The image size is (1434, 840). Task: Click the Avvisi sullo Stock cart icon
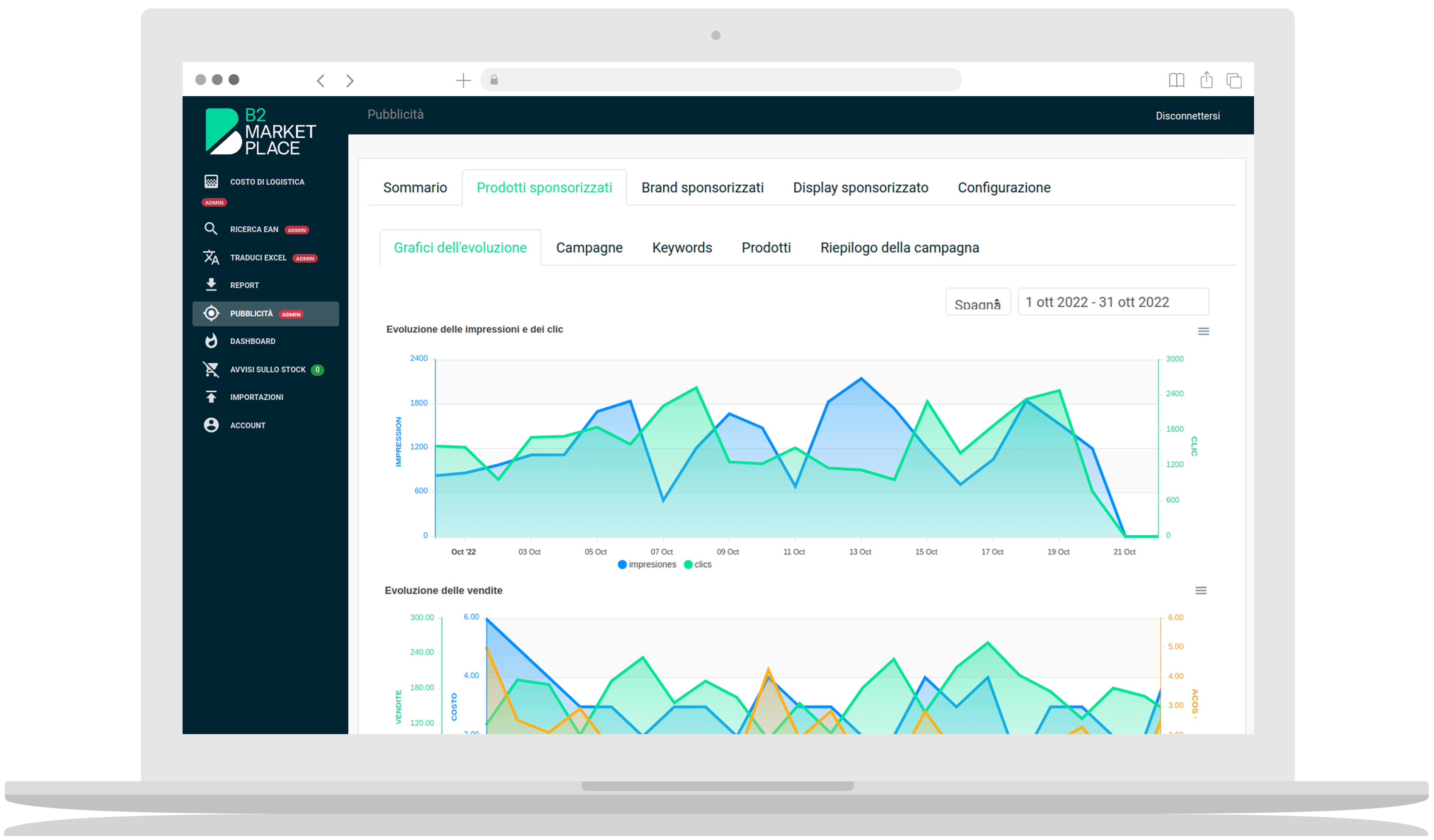211,369
